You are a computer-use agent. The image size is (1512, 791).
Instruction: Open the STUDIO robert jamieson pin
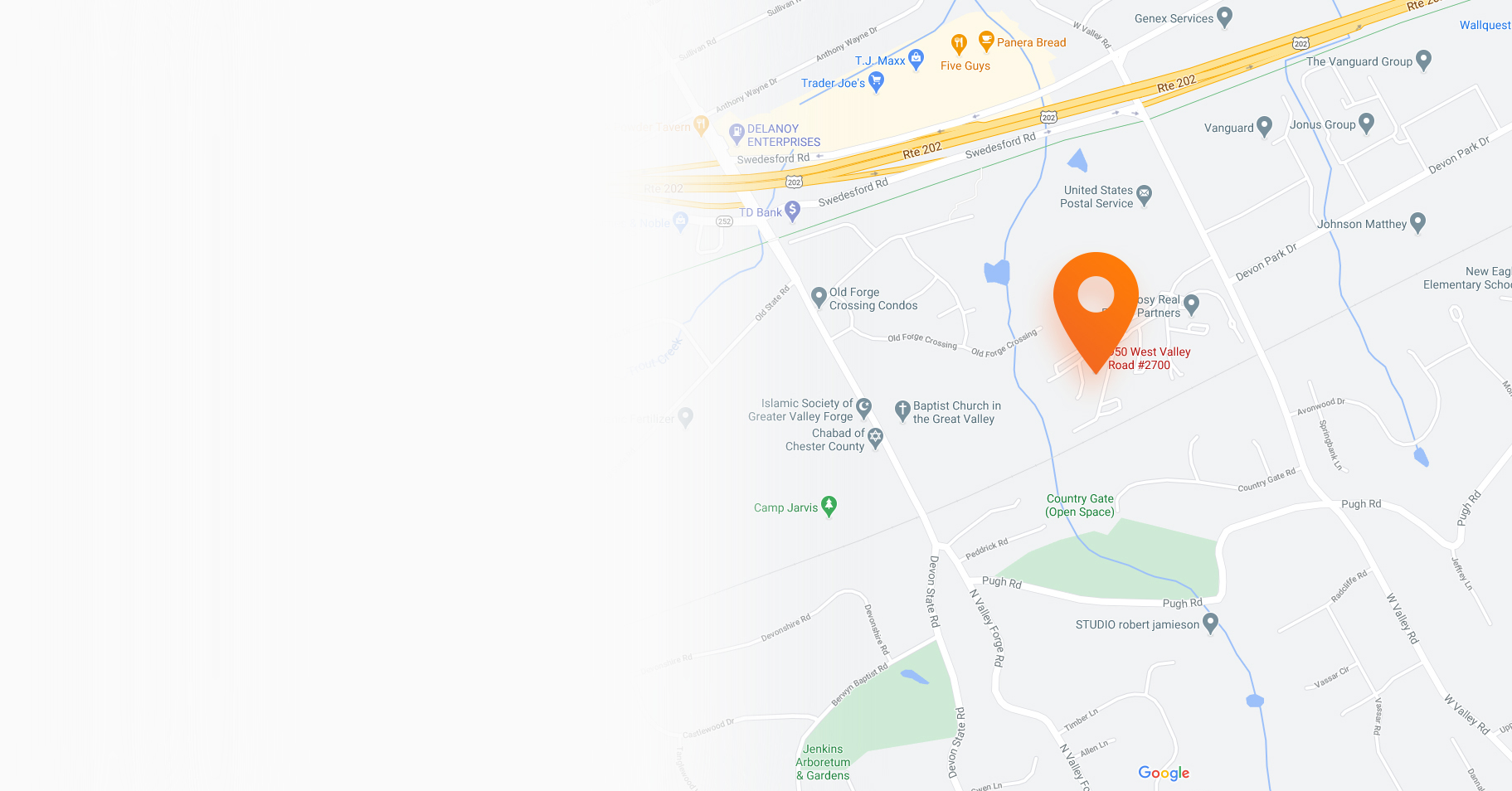[1210, 623]
